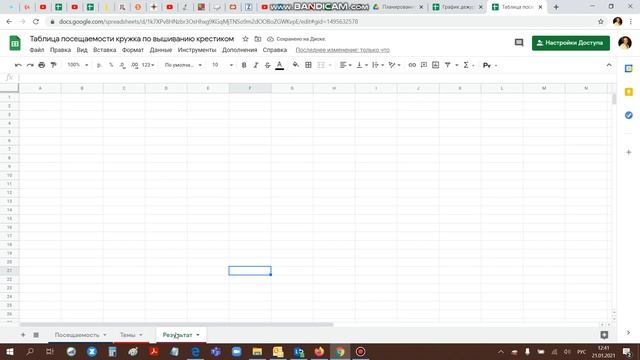Open Chrome from the taskbar

pos(340,351)
